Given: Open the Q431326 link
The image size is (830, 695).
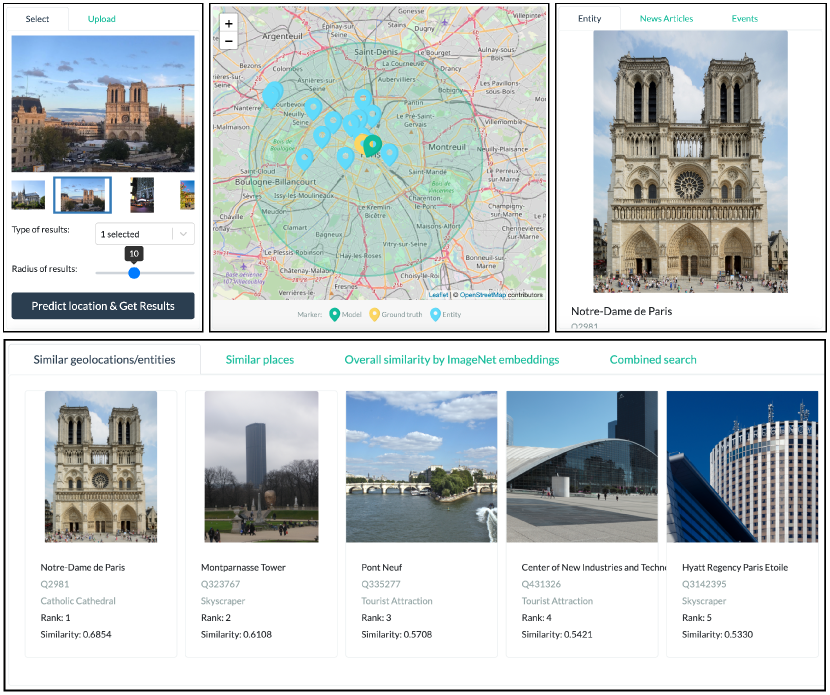Looking at the screenshot, I should click(x=541, y=584).
